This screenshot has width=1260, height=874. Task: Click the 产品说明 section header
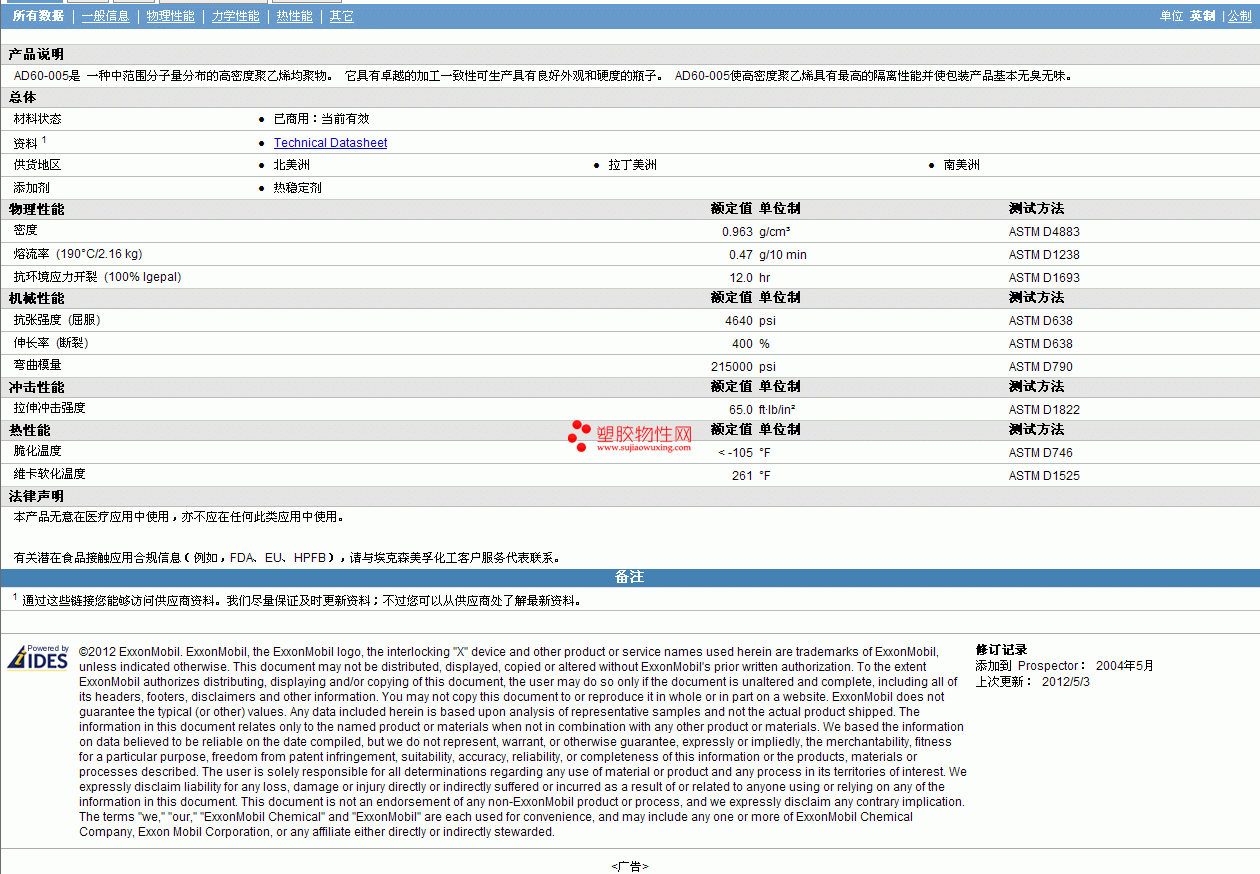[36, 54]
